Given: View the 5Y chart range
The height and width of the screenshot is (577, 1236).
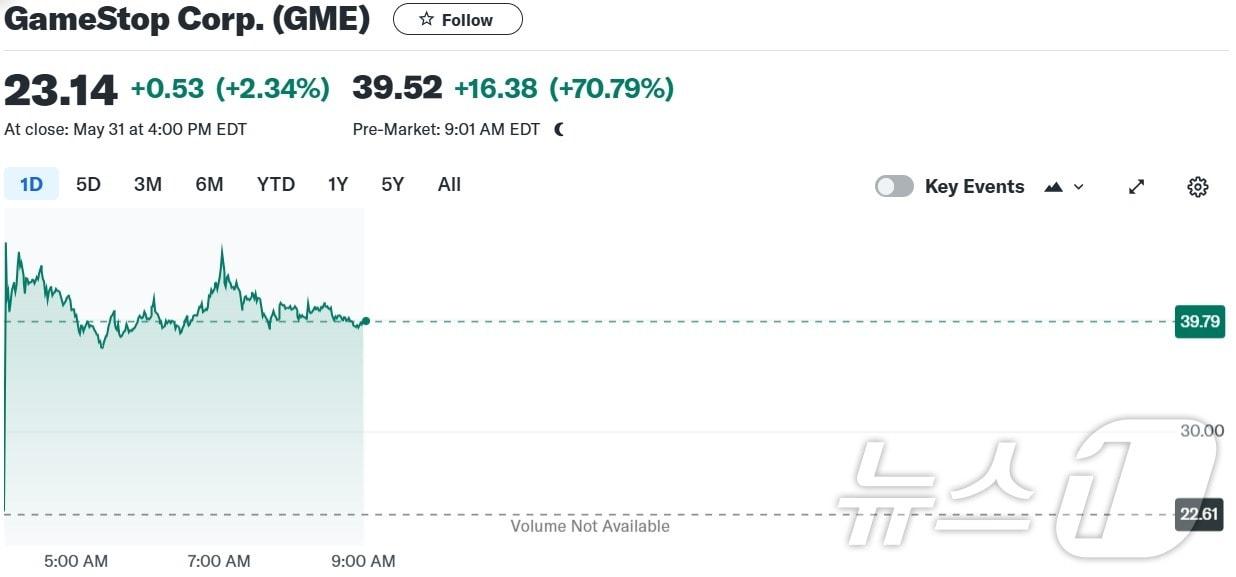Looking at the screenshot, I should pyautogui.click(x=392, y=184).
